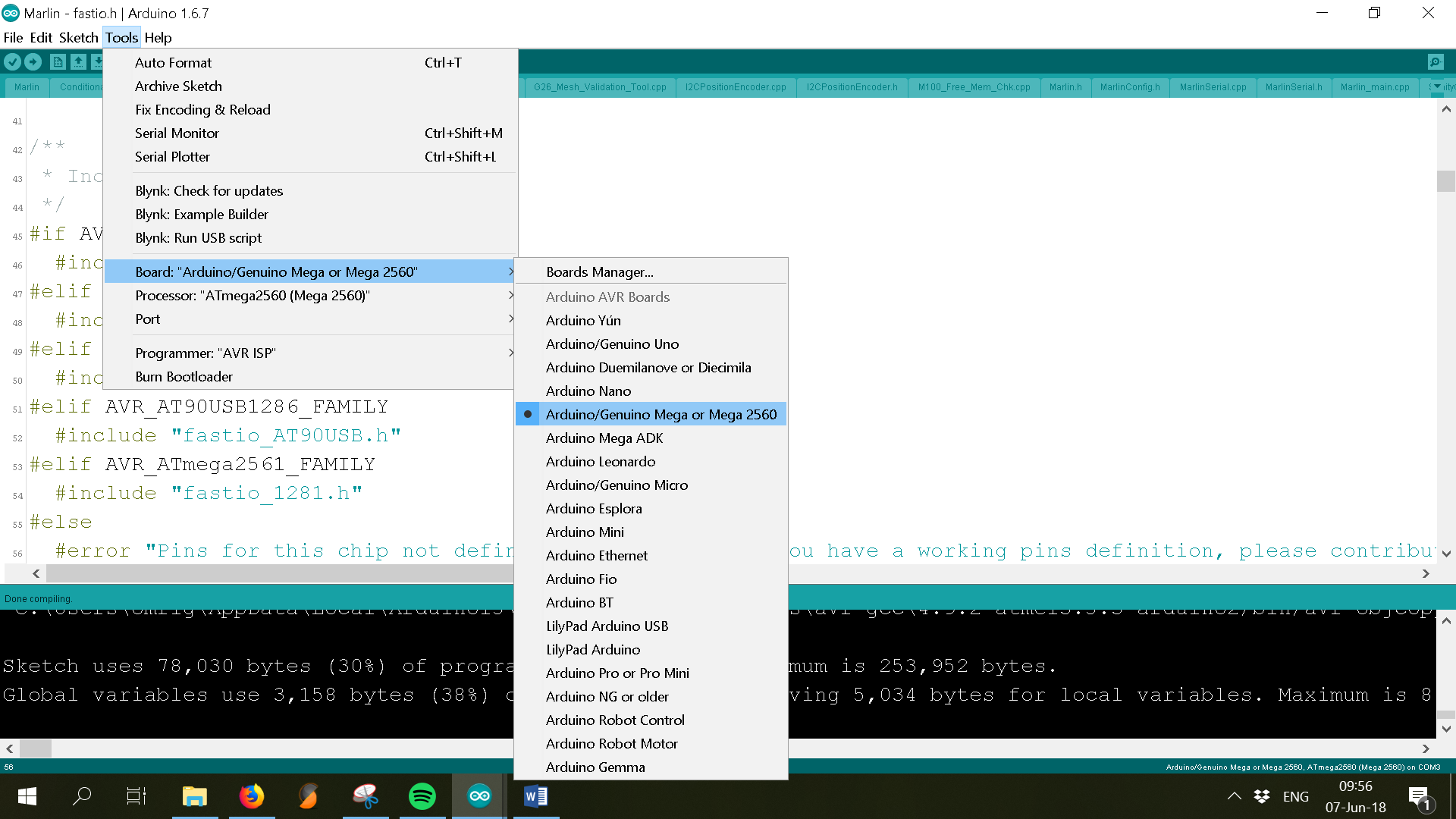The height and width of the screenshot is (819, 1456).
Task: Open the Action Center notifications icon
Action: click(1420, 798)
